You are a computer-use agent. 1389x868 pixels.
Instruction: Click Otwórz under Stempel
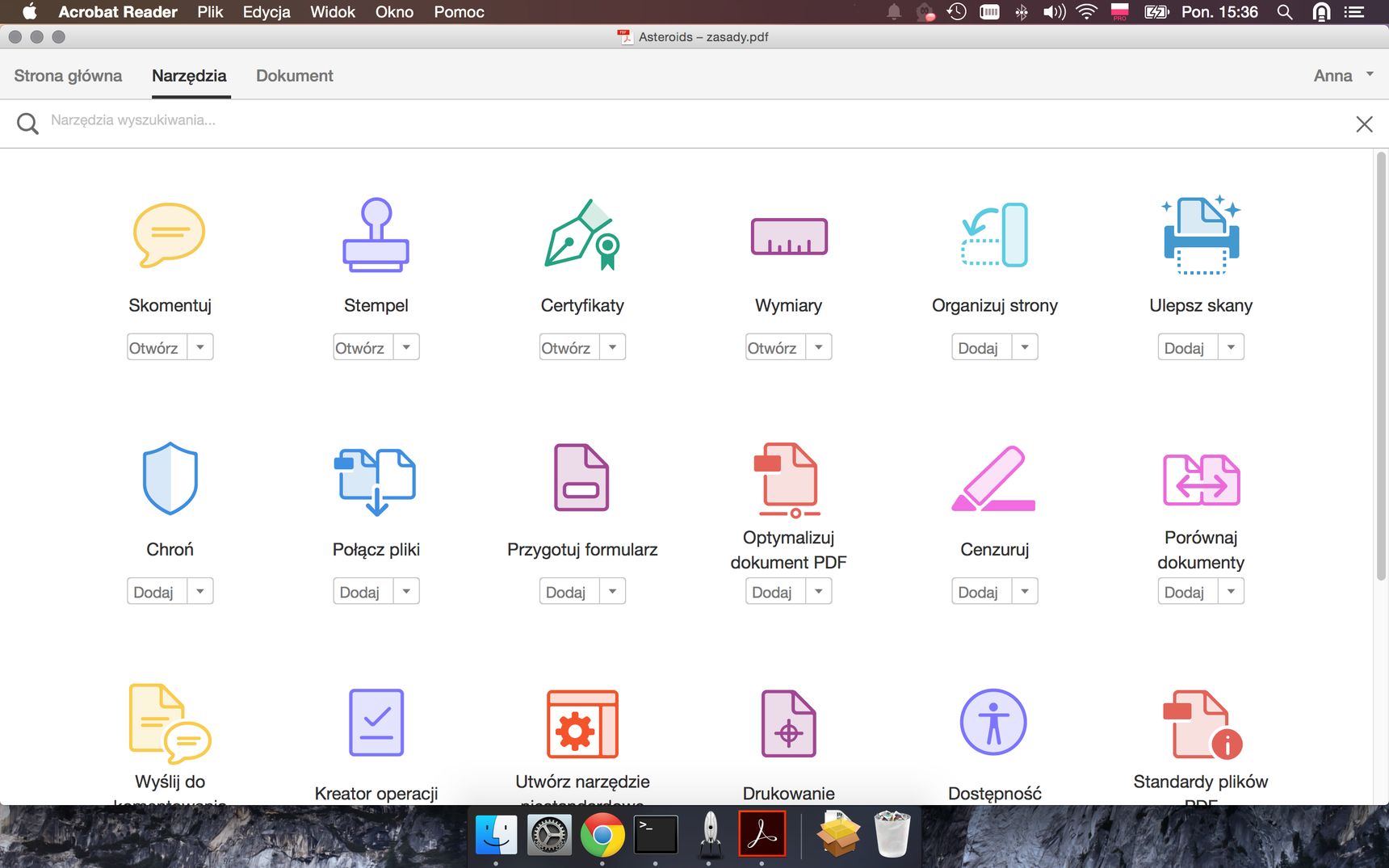363,347
